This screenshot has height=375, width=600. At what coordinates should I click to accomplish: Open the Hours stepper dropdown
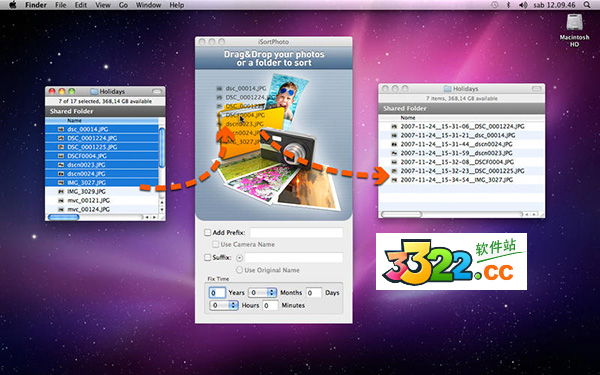[223, 305]
